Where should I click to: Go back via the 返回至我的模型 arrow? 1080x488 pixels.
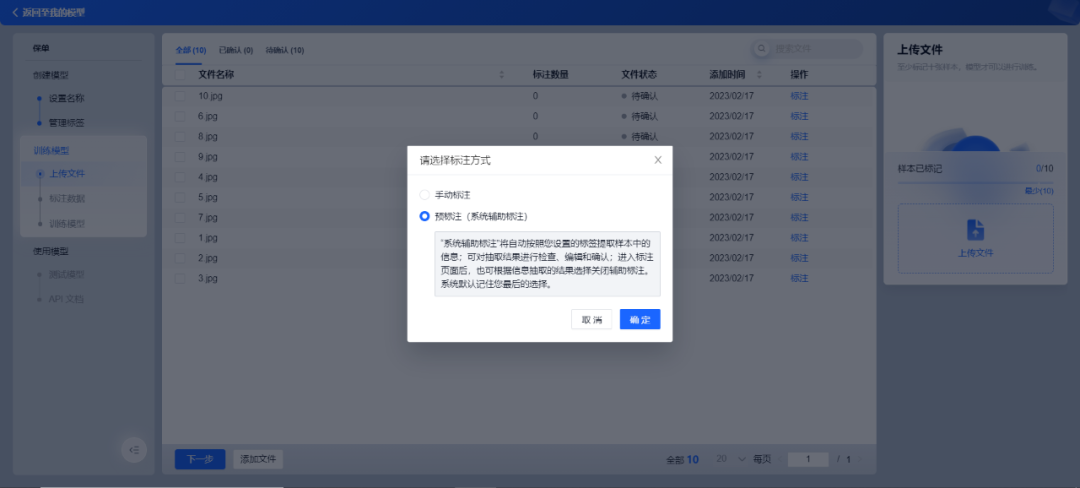[x=14, y=12]
